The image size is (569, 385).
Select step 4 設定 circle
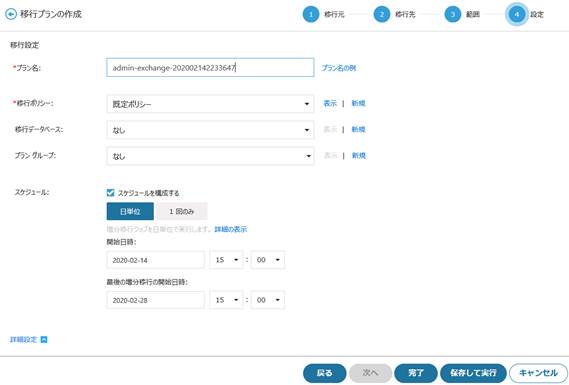coord(517,15)
